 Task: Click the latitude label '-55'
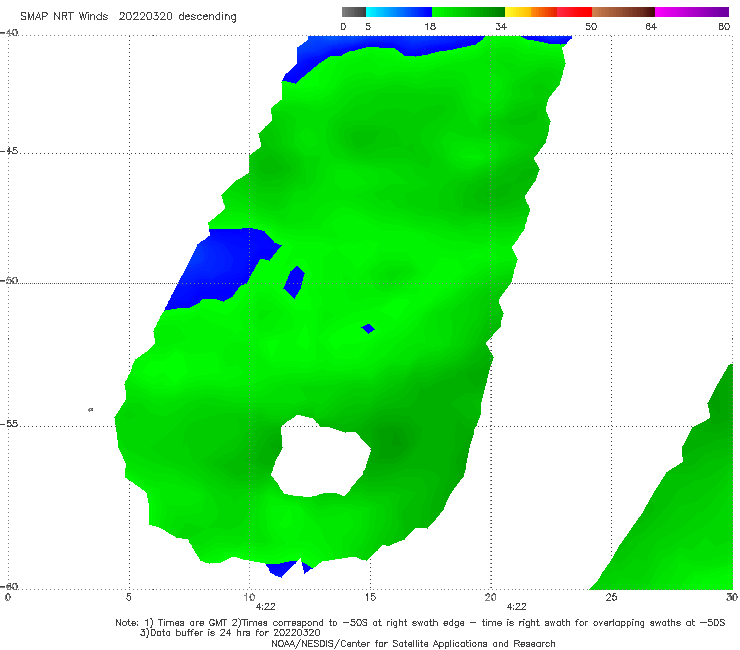pyautogui.click(x=9, y=423)
